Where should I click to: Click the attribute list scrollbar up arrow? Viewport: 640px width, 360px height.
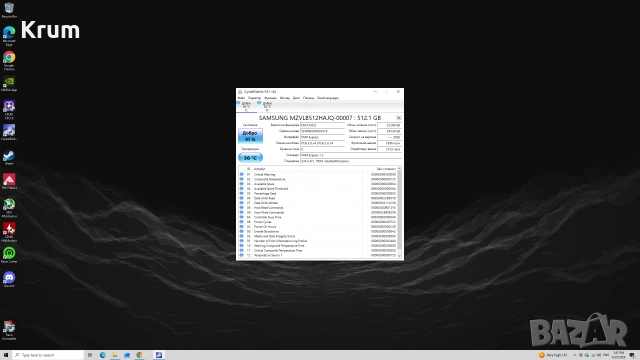(399, 169)
